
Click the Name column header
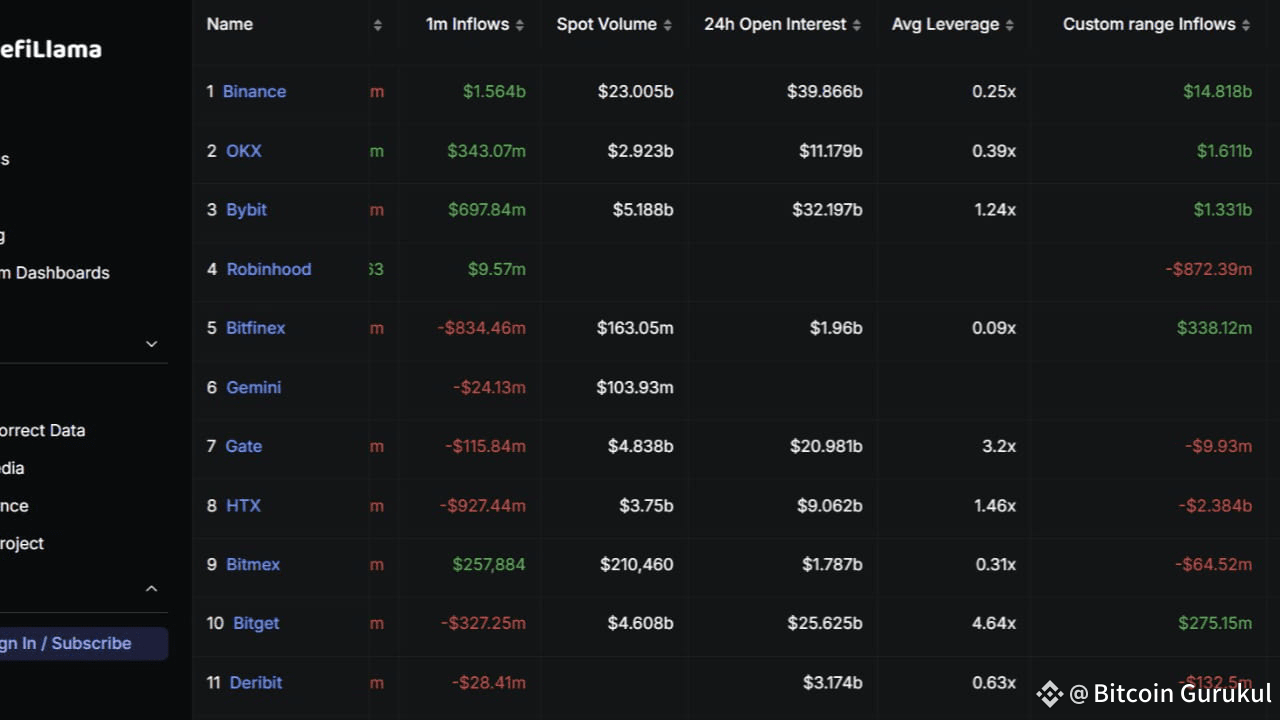click(x=230, y=24)
